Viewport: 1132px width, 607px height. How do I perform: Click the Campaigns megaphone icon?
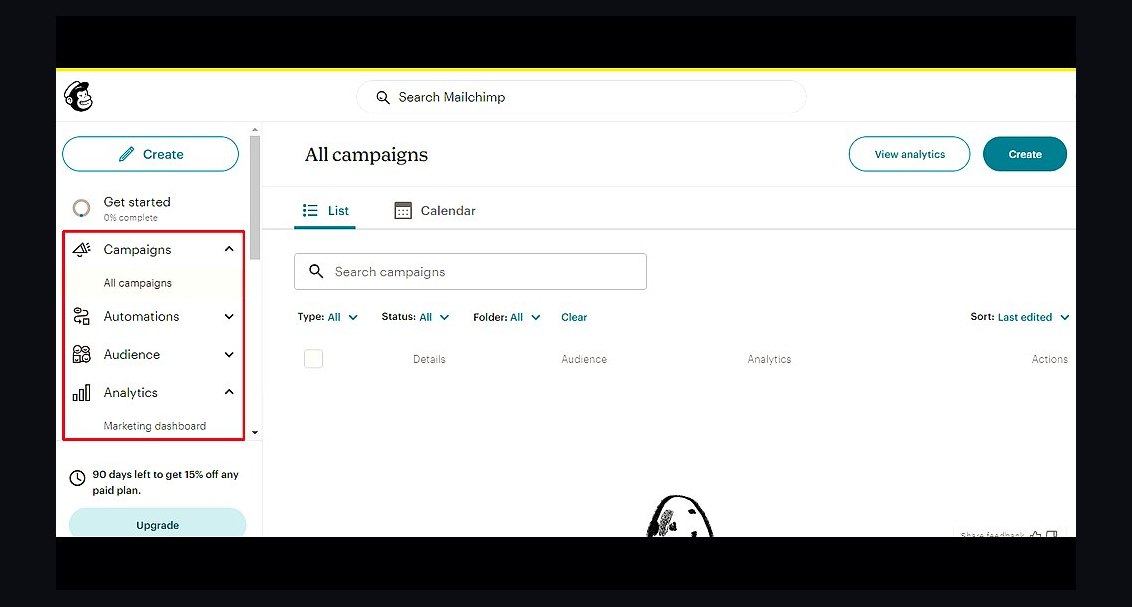[82, 250]
